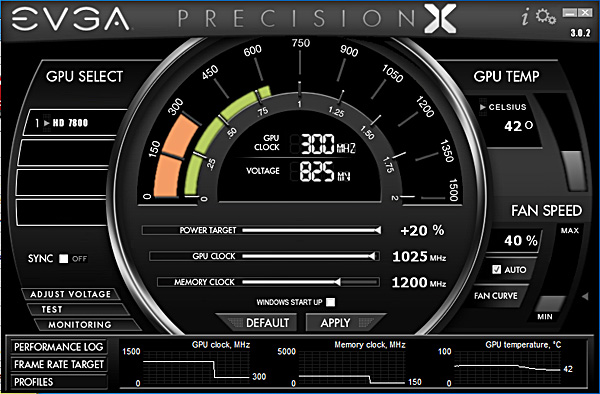Click the 825 mV voltage readout
600x394 pixels.
coord(325,171)
